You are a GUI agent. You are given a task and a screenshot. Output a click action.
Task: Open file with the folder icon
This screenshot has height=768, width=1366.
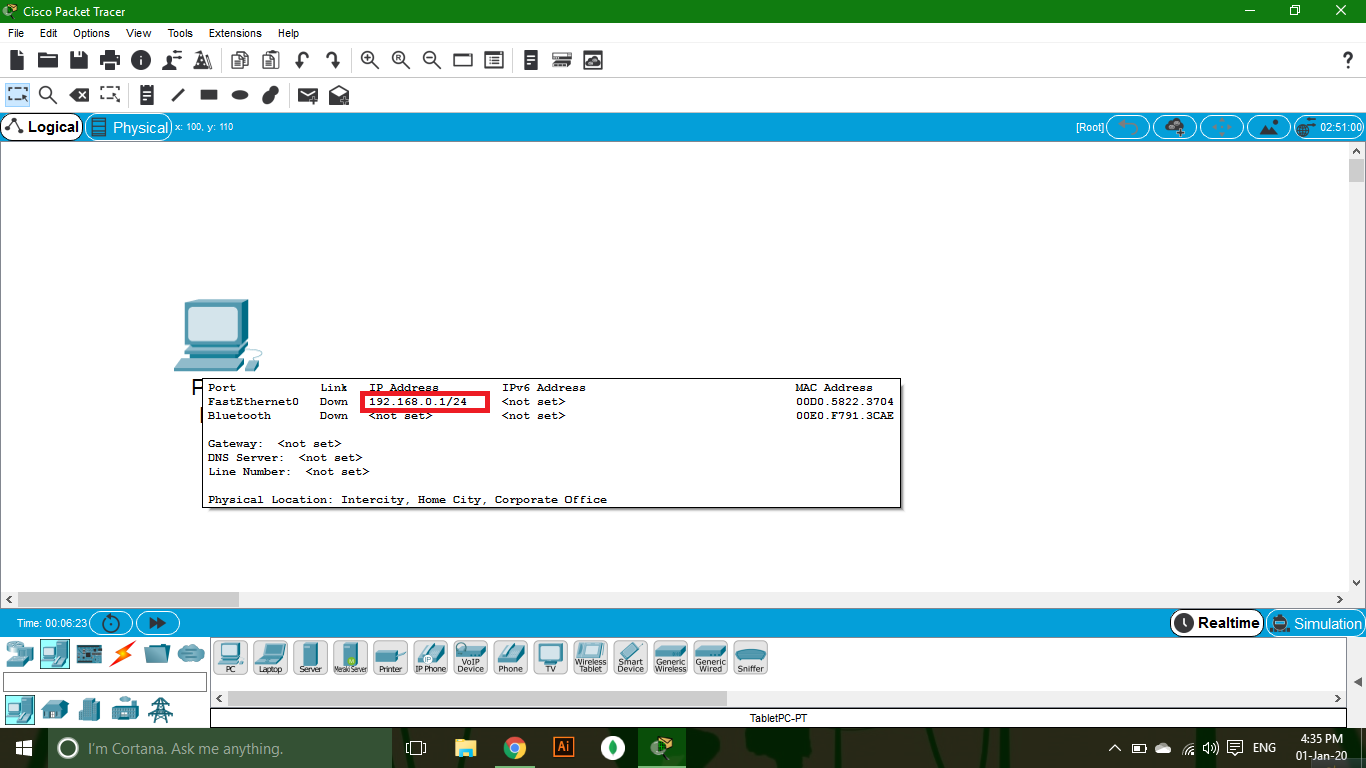point(48,60)
